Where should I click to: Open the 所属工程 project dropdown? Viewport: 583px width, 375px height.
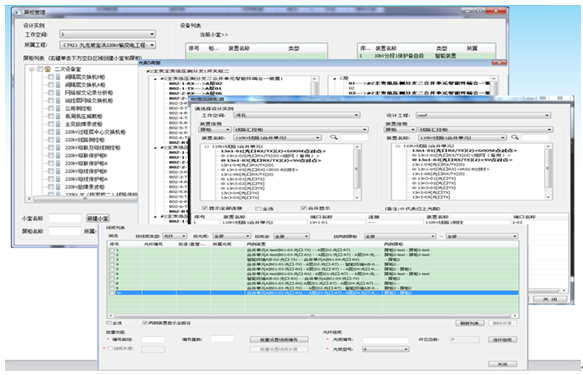tap(107, 45)
